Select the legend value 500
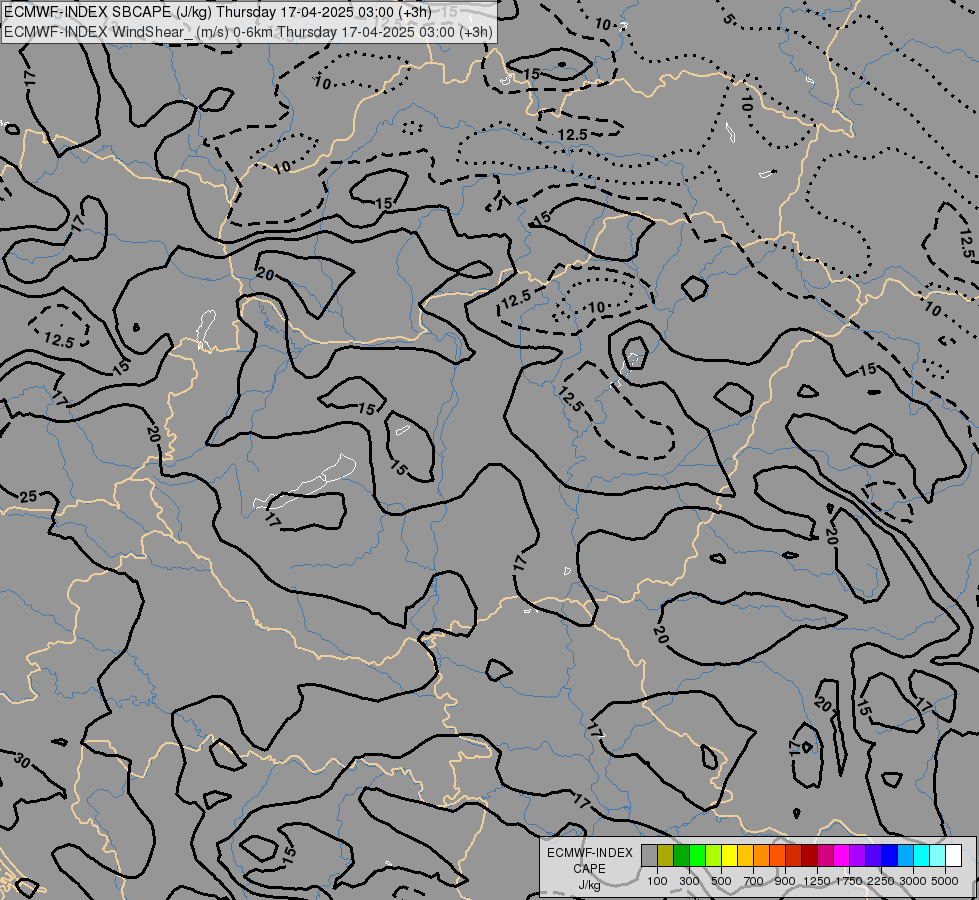 pyautogui.click(x=721, y=881)
